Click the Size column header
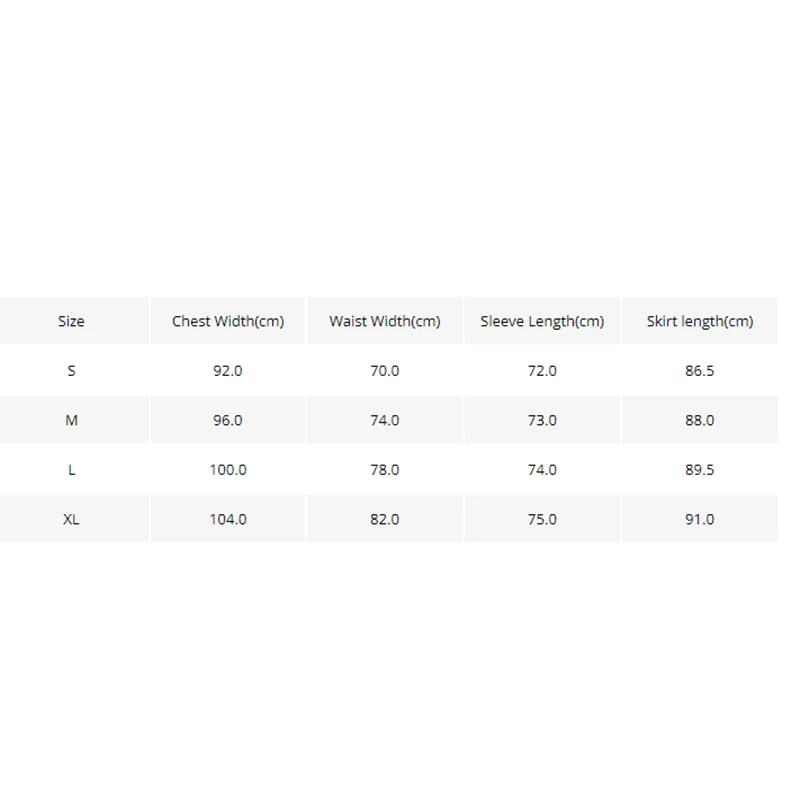Image resolution: width=800 pixels, height=800 pixels. pyautogui.click(x=71, y=321)
